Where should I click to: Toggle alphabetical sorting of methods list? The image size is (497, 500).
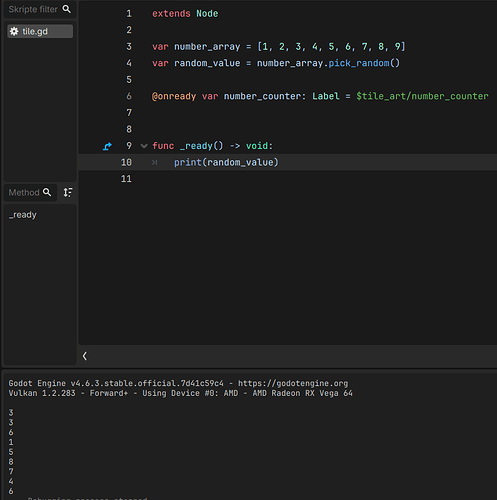tap(68, 192)
